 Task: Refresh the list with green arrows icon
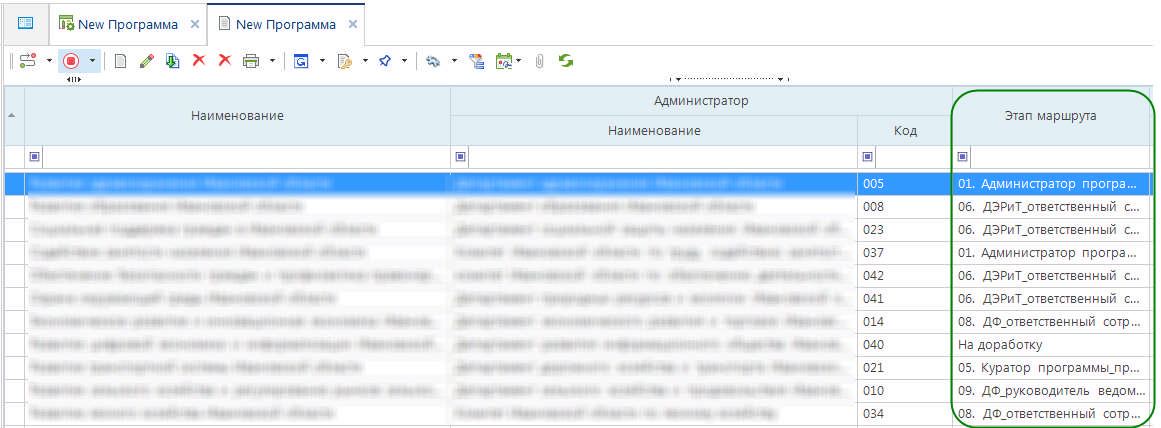pos(566,61)
